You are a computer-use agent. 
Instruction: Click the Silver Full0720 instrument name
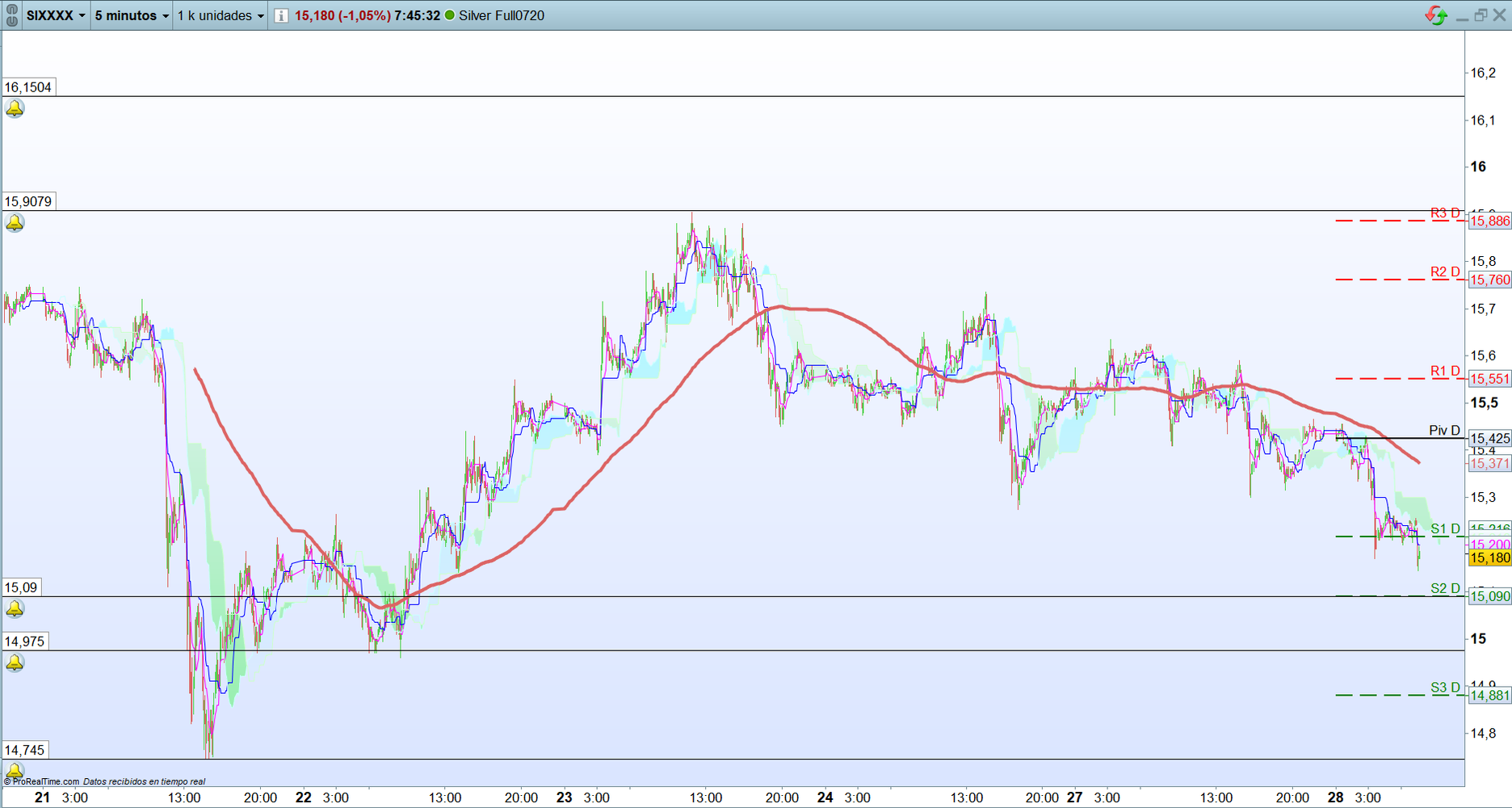pyautogui.click(x=502, y=15)
